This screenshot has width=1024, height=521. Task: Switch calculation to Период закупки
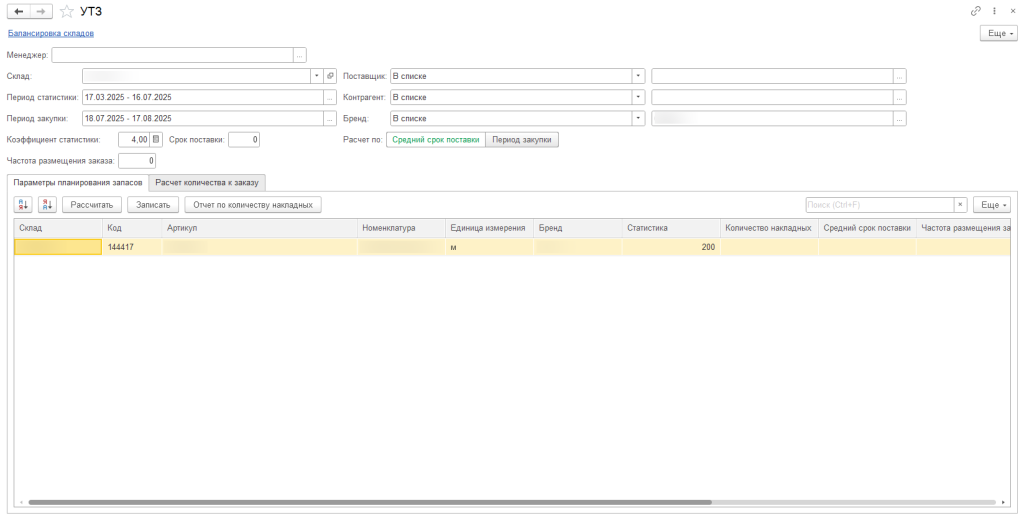pyautogui.click(x=522, y=140)
